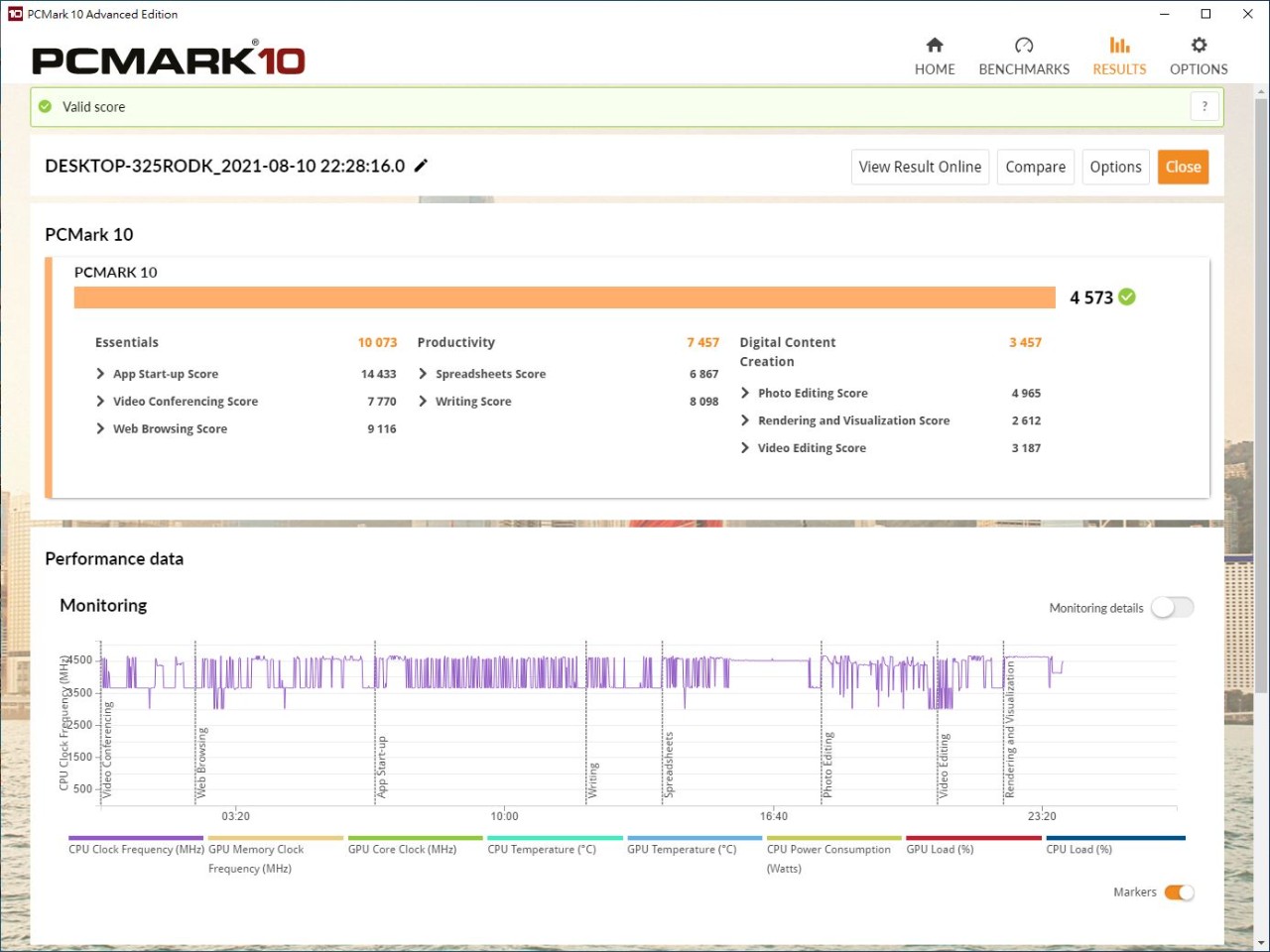Click the result name DESKTOP-325RODK text
This screenshot has height=952, width=1270.
(224, 166)
